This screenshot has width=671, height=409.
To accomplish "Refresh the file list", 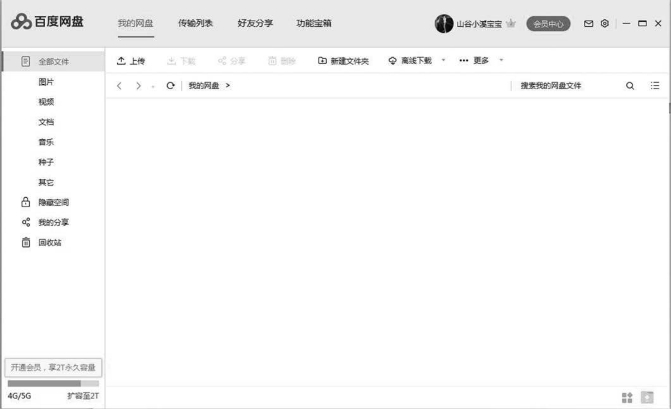I will [x=170, y=86].
